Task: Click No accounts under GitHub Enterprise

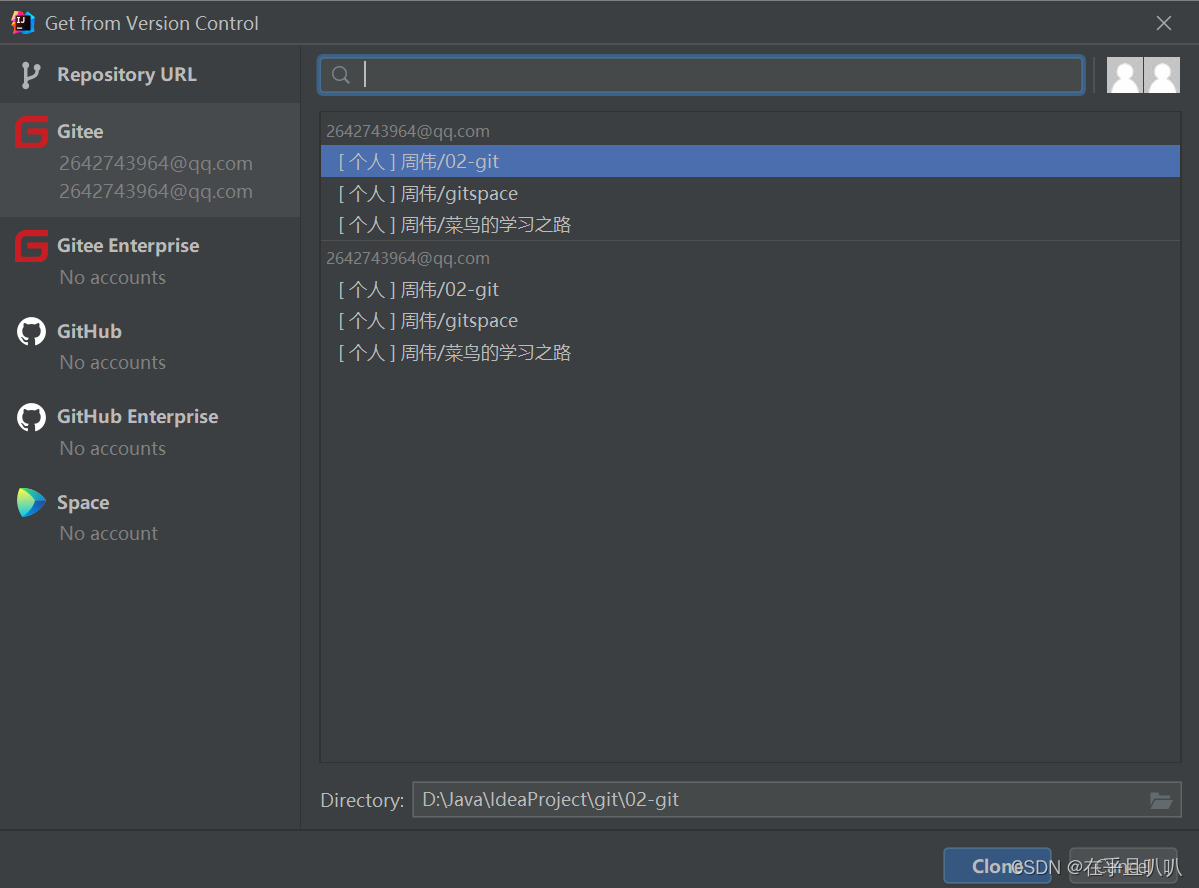Action: click(x=112, y=448)
